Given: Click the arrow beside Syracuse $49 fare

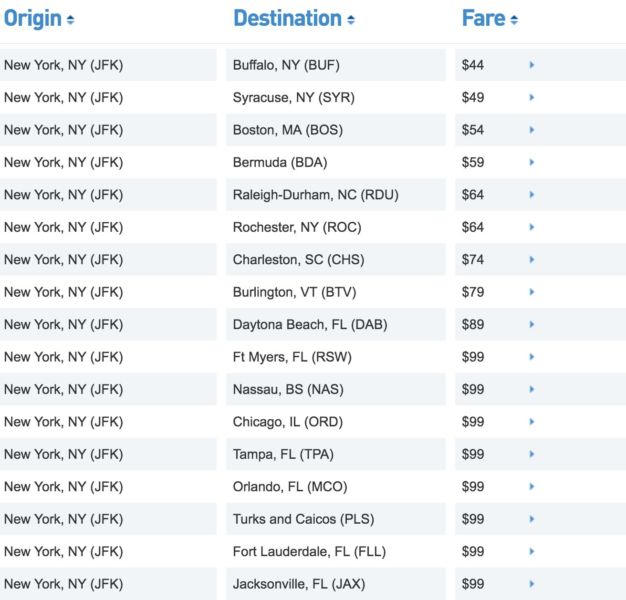Looking at the screenshot, I should click(x=532, y=98).
